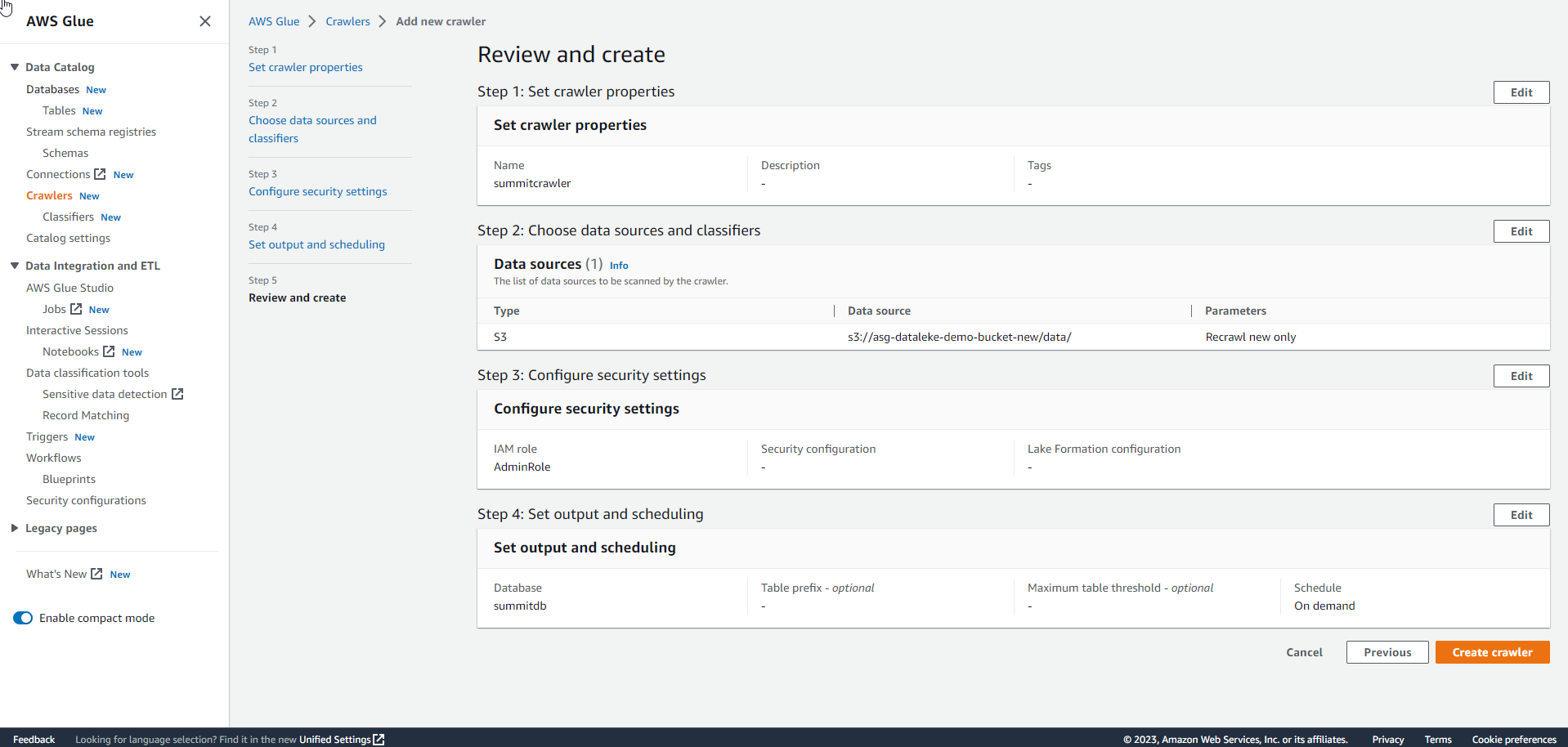Go to Schemas in the sidebar

pos(65,153)
